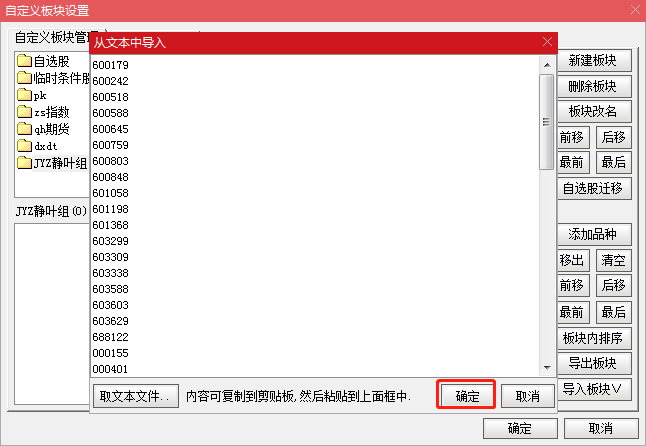
Task: Select the pk folder icon
Action: (24, 95)
